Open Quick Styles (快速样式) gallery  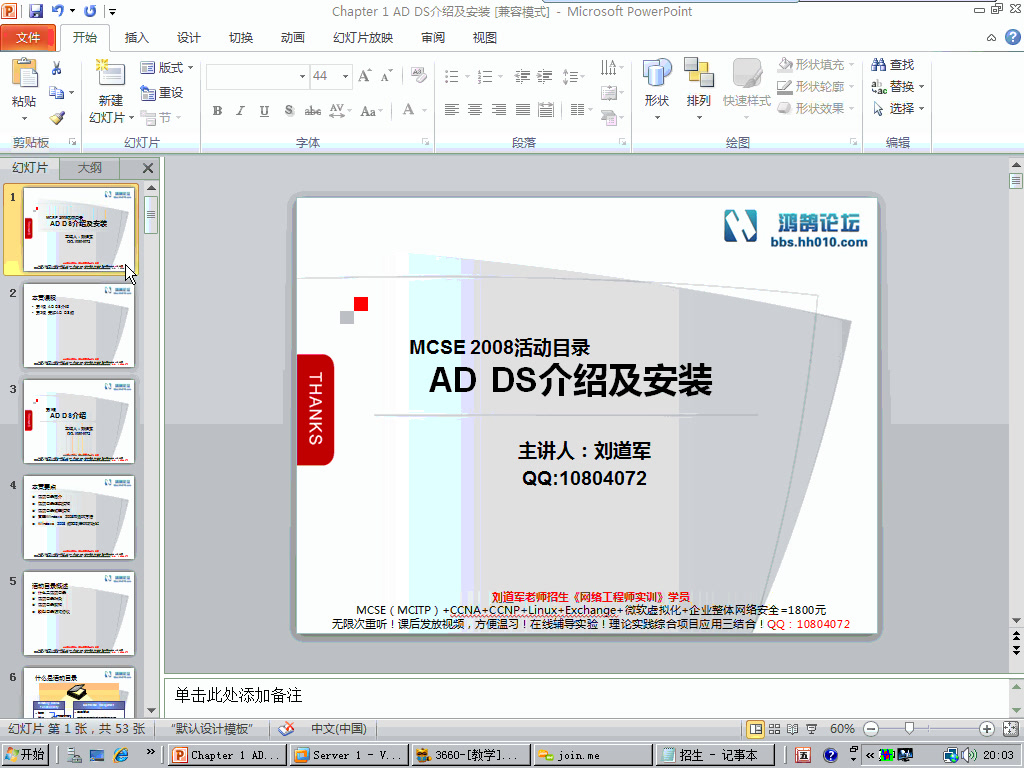pyautogui.click(x=746, y=89)
